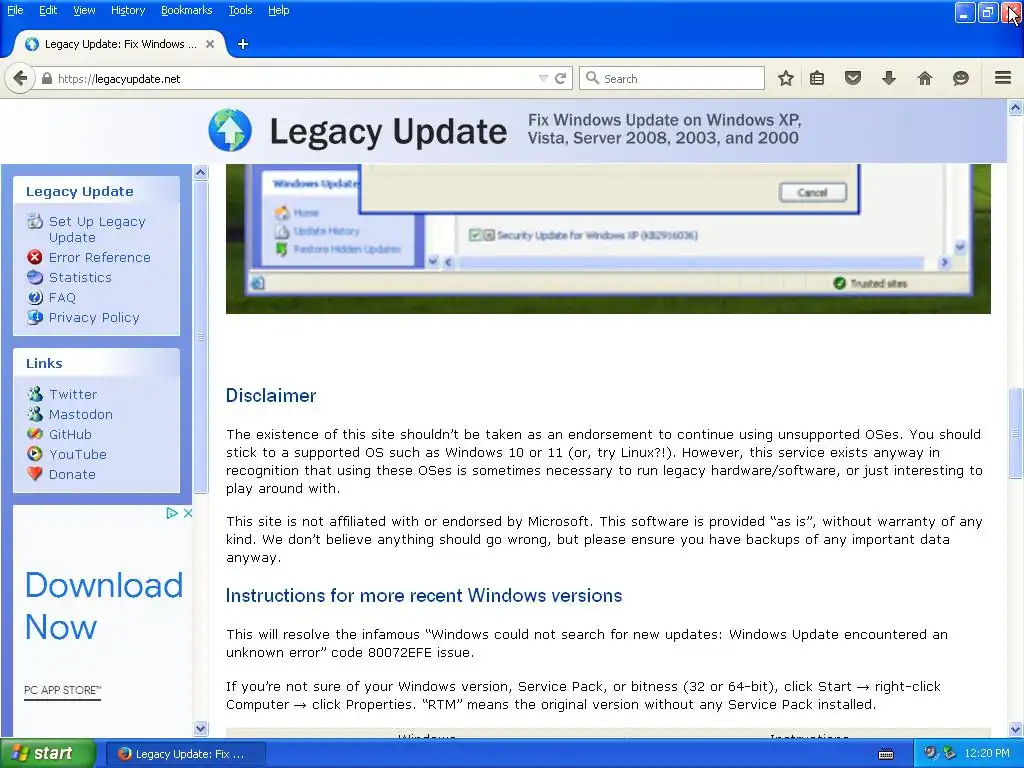Click the Error Reference red X icon
The width and height of the screenshot is (1024, 768).
pos(35,257)
